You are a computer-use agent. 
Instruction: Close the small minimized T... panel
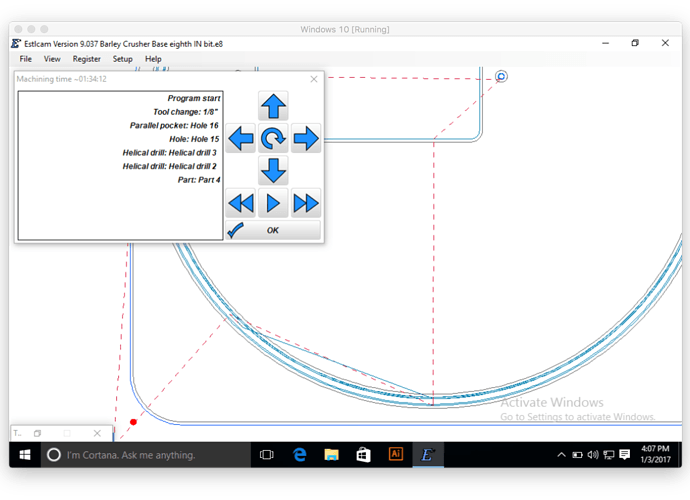(x=97, y=434)
